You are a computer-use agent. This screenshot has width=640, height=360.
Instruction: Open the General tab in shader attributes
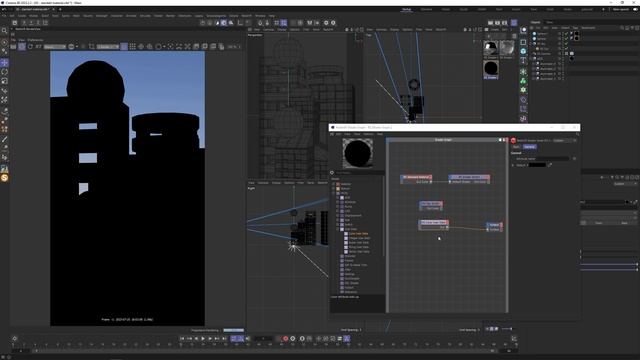coord(529,147)
